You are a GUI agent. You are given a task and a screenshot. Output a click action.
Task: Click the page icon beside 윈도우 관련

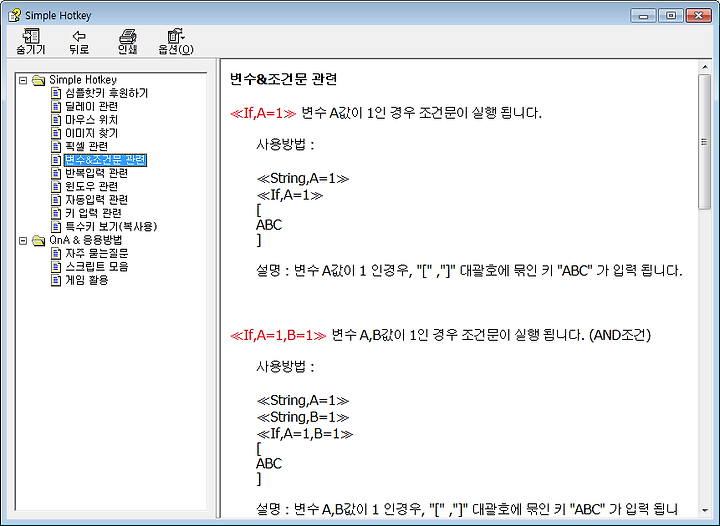click(56, 187)
